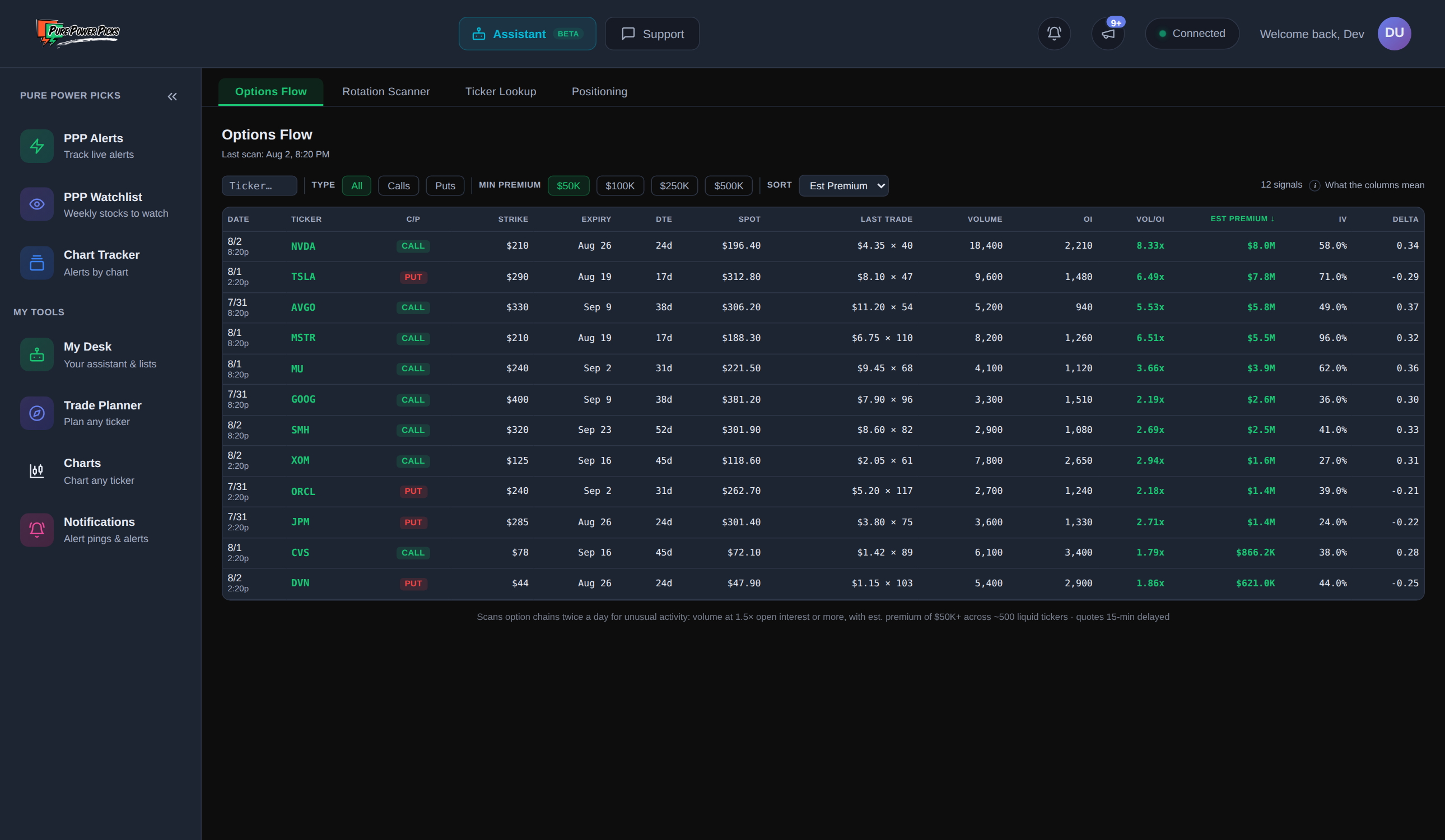Open the announcements megaphone icon

click(x=1108, y=33)
